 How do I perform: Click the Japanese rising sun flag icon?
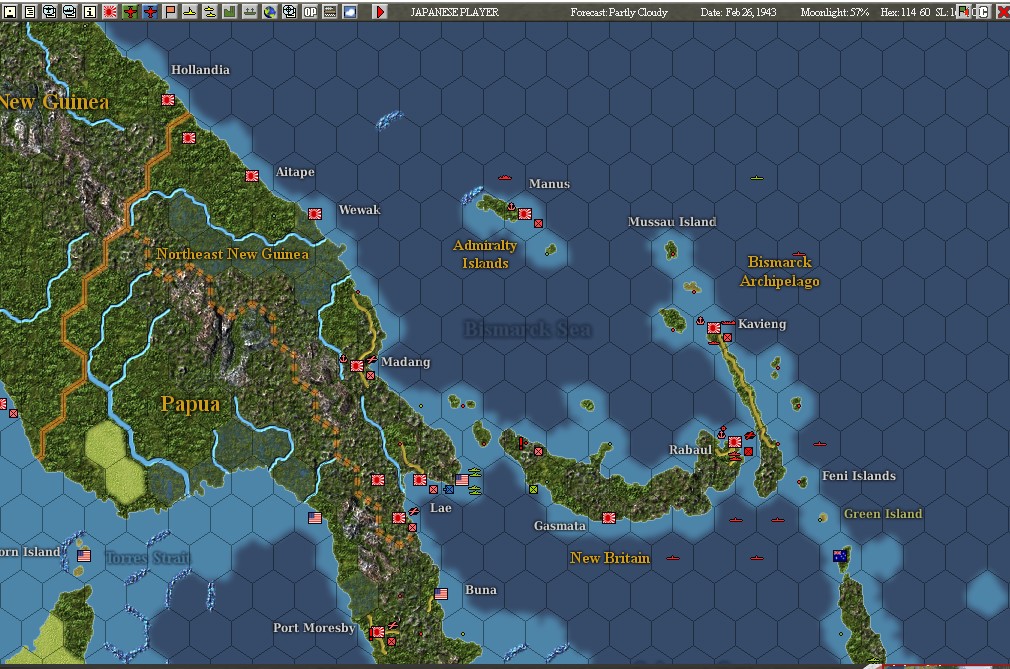(x=109, y=12)
